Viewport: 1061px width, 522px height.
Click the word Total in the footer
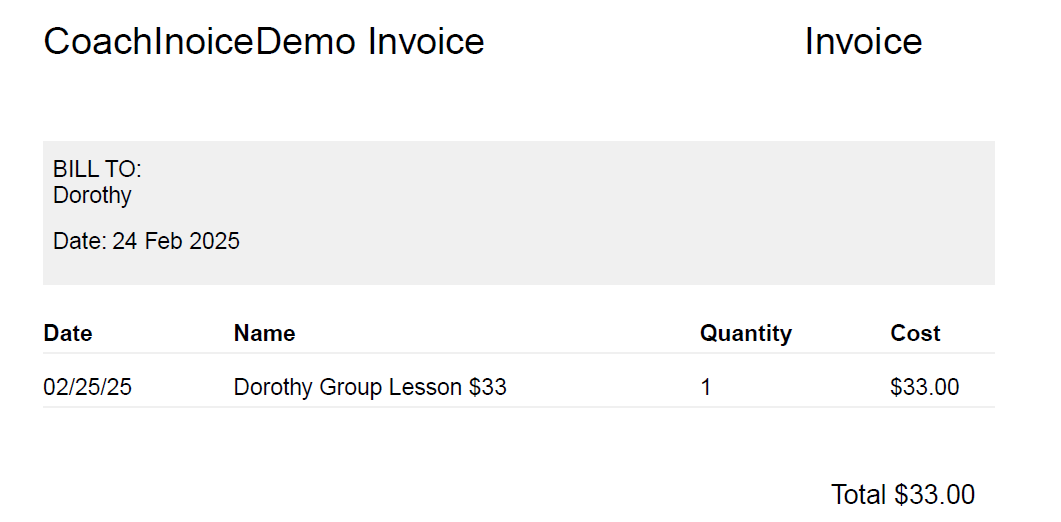[x=858, y=495]
